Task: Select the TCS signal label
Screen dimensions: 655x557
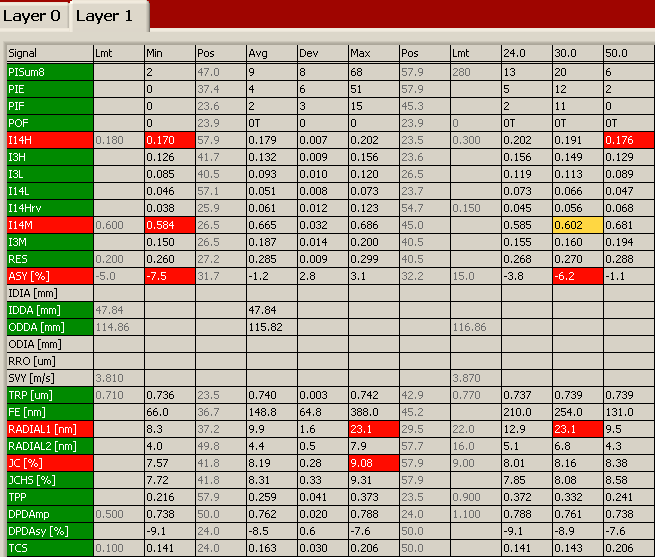Action: tap(50, 548)
